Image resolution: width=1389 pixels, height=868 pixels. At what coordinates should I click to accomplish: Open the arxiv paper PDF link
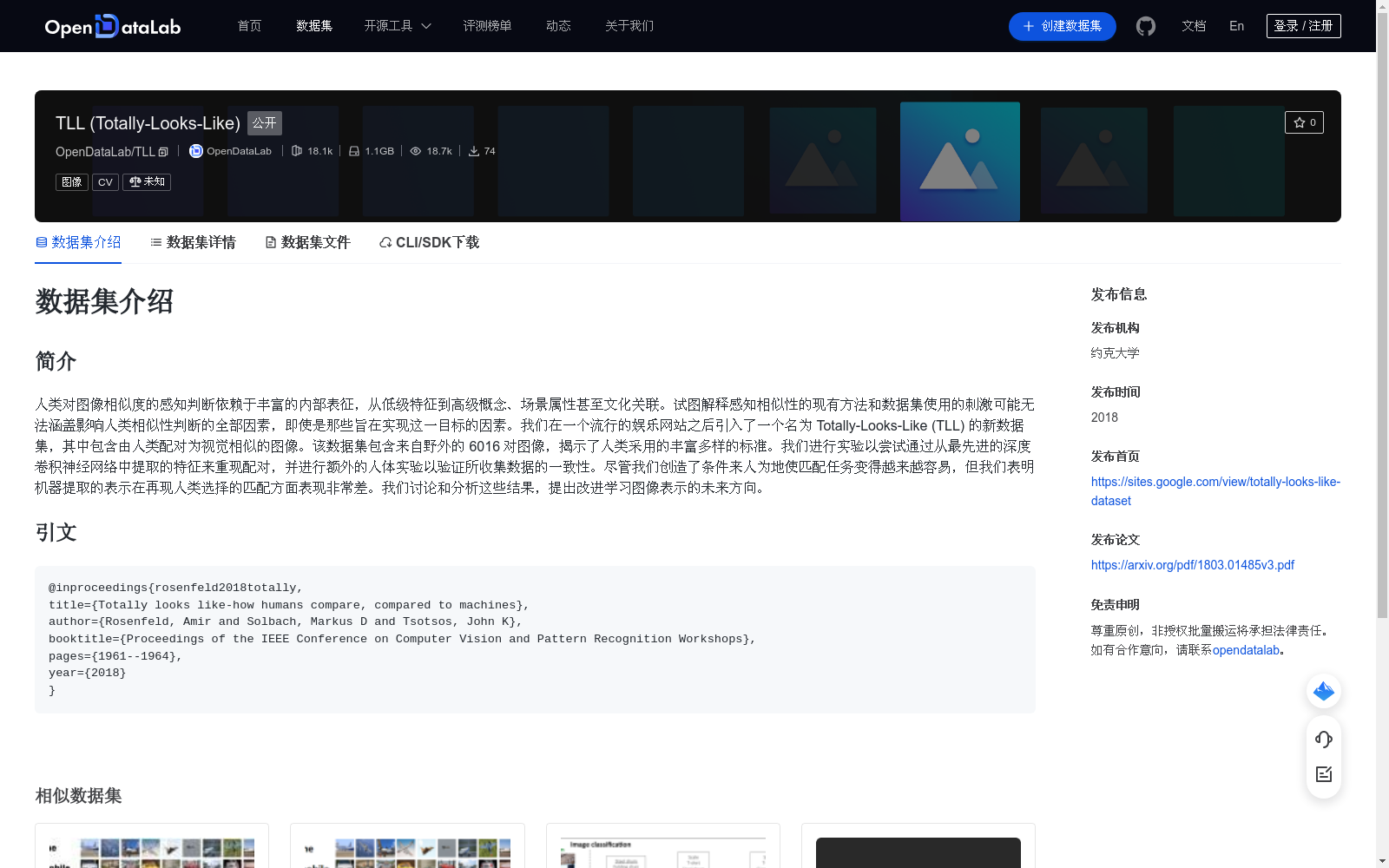pyautogui.click(x=1193, y=565)
